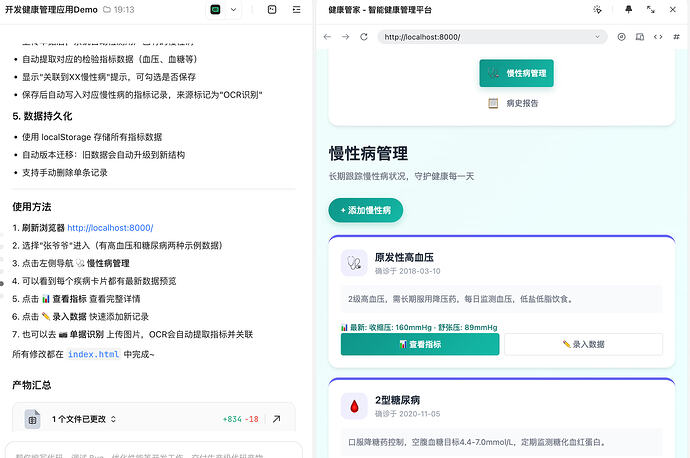Click the green terminal icon in the chat header
This screenshot has width=690, height=458.
[x=215, y=10]
